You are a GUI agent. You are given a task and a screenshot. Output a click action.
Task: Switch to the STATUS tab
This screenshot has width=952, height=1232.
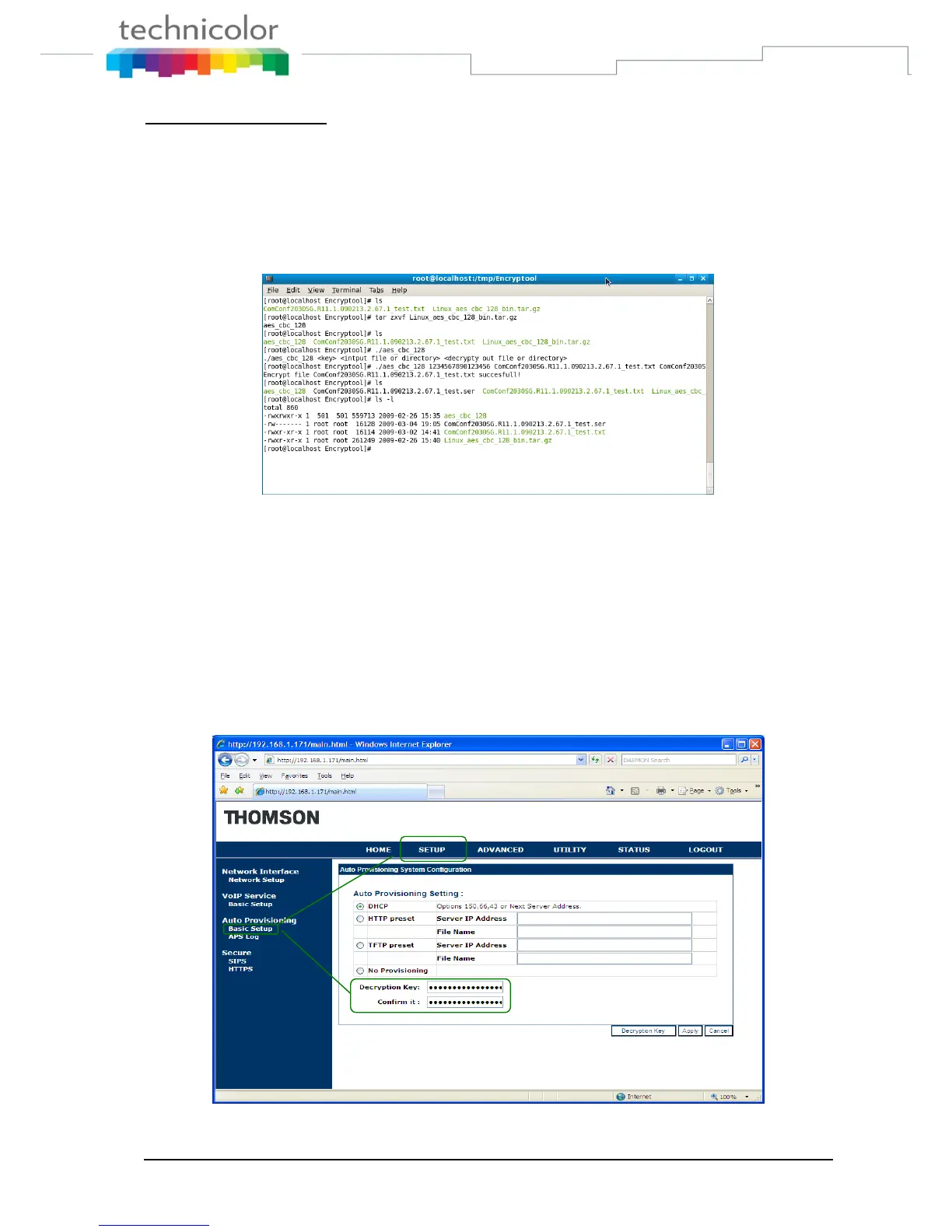click(634, 850)
